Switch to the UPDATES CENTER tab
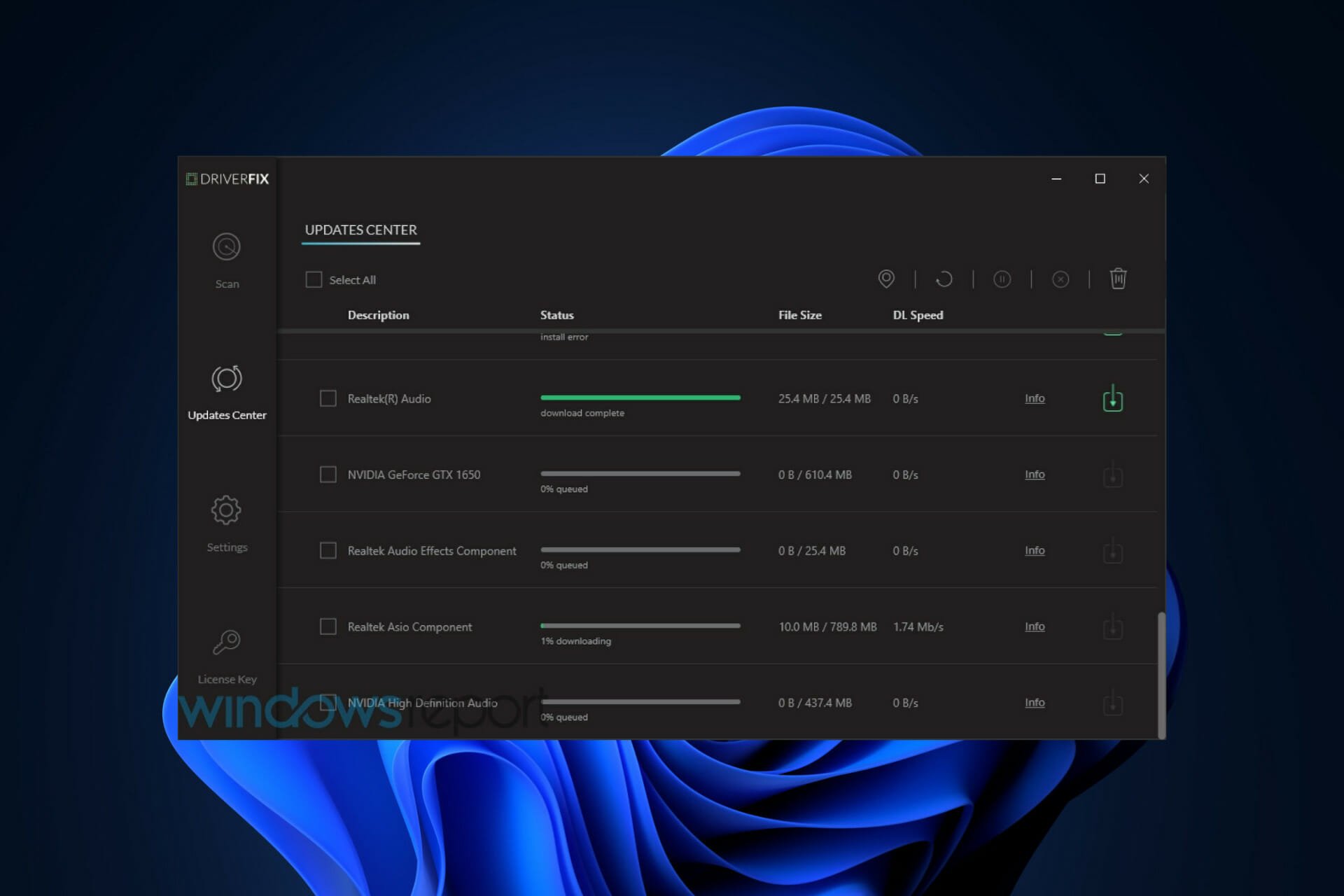Screen dimensions: 1344x896 (x=360, y=230)
